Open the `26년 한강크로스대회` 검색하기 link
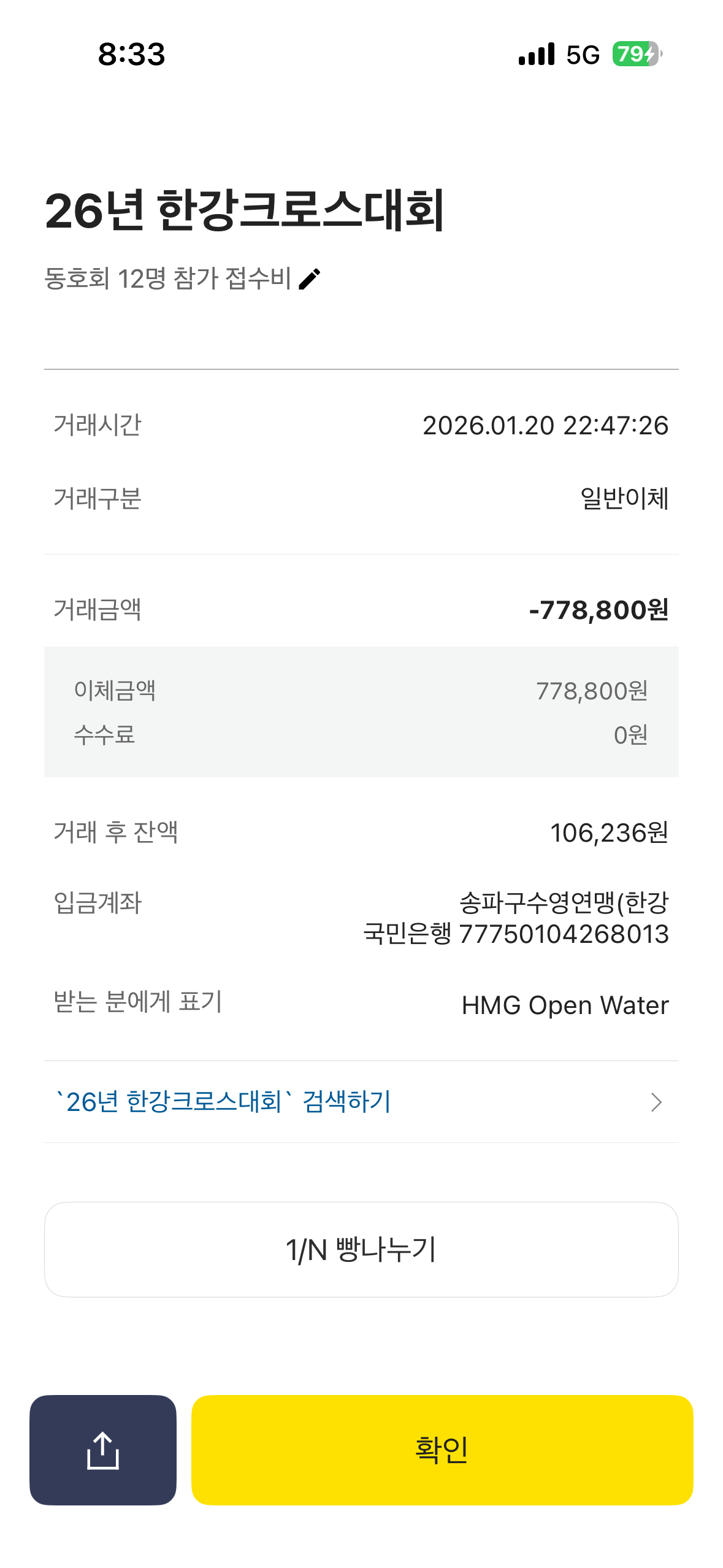723x1568 pixels. (223, 1102)
